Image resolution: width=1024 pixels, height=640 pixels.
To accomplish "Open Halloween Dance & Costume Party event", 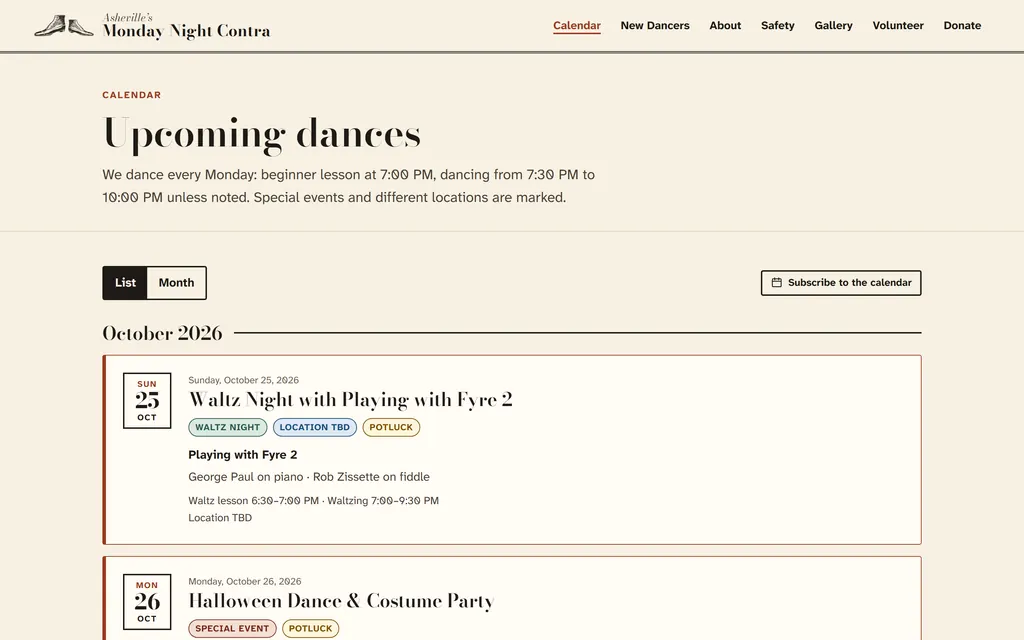I will (x=341, y=601).
